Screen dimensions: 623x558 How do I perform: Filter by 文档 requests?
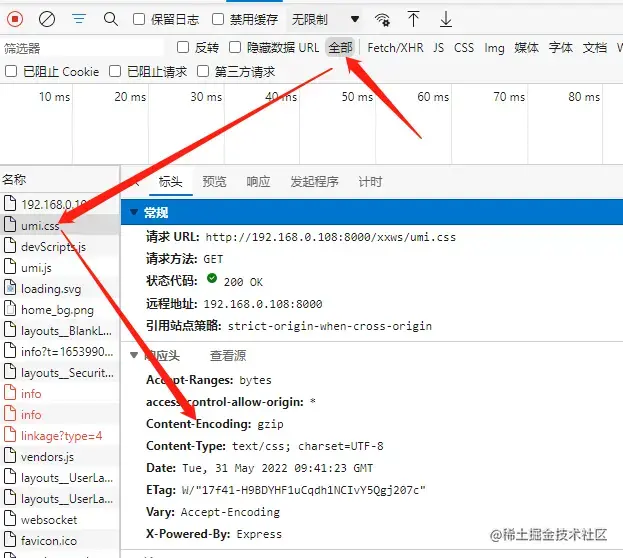[x=595, y=48]
